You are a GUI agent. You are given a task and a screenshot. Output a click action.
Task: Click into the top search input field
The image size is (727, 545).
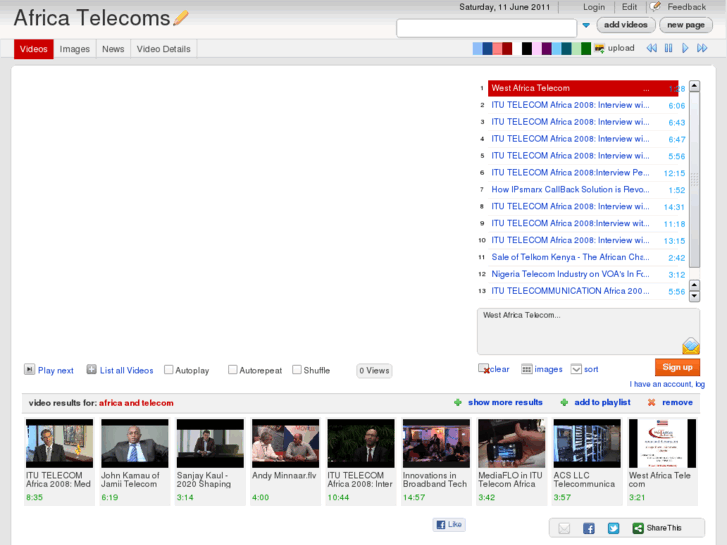(486, 28)
